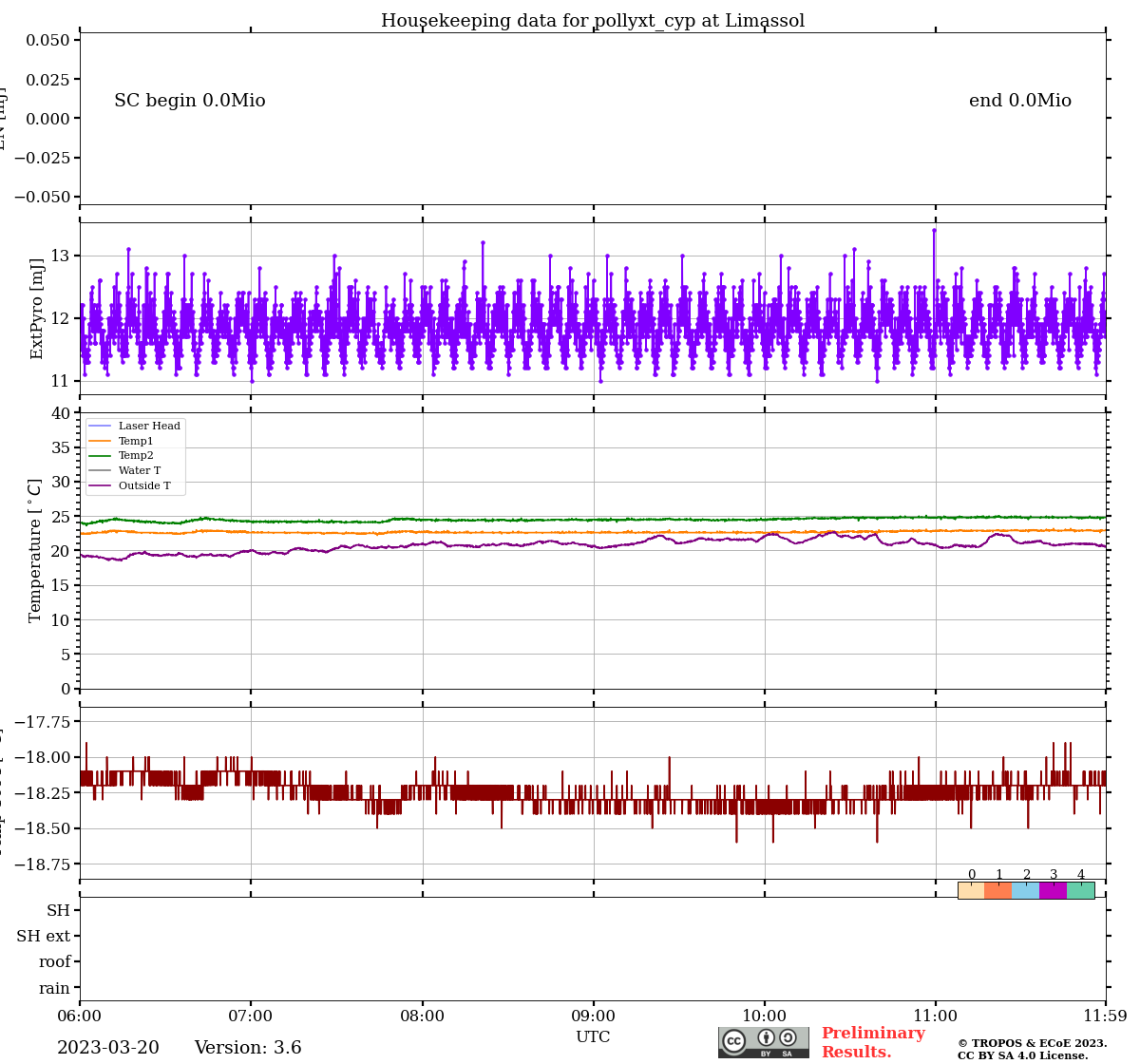Click the Creative Commons BY-SA license badge
1140x1064 pixels.
point(764,1042)
